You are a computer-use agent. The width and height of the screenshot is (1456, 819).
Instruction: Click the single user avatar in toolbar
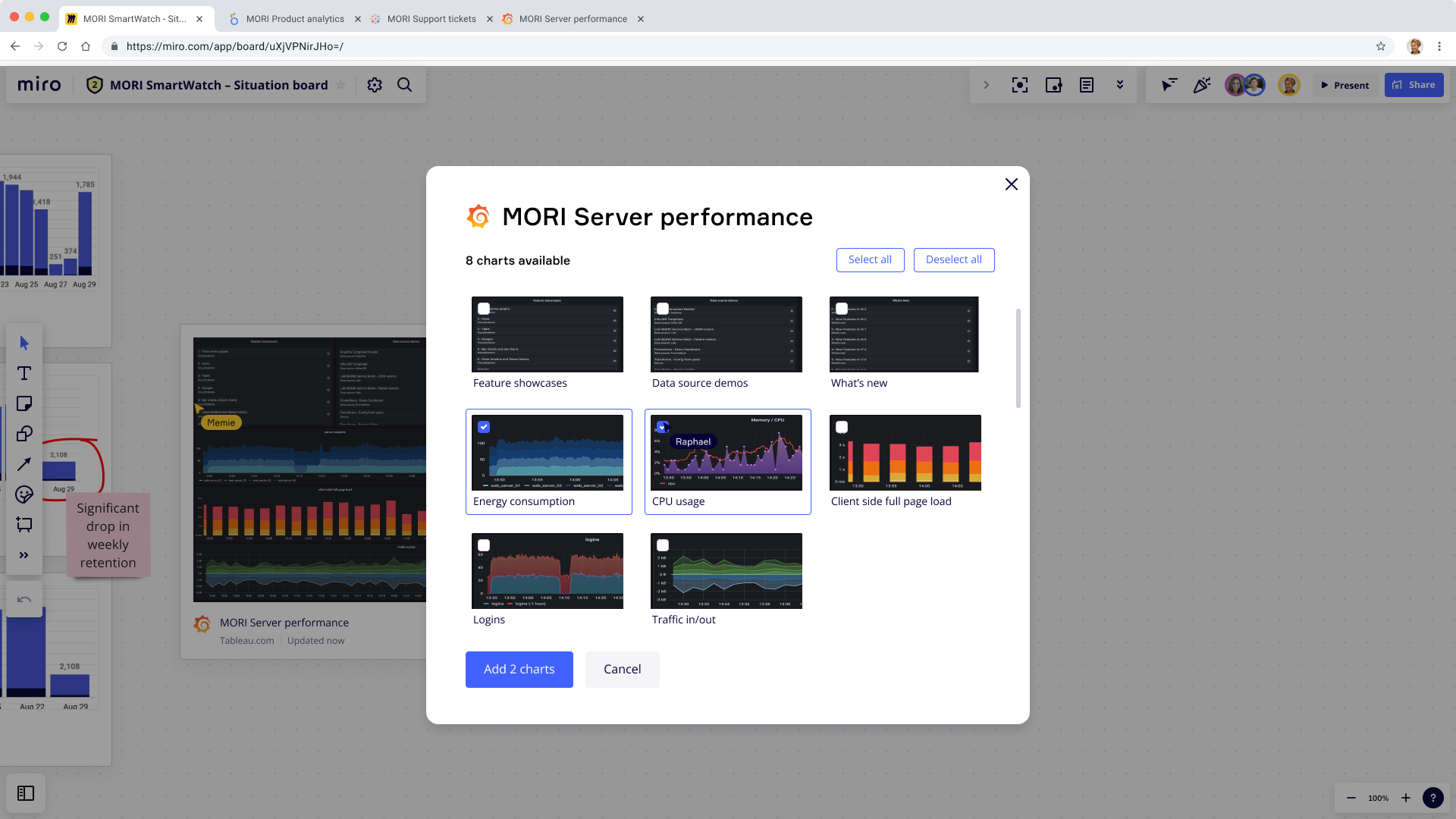(x=1289, y=85)
